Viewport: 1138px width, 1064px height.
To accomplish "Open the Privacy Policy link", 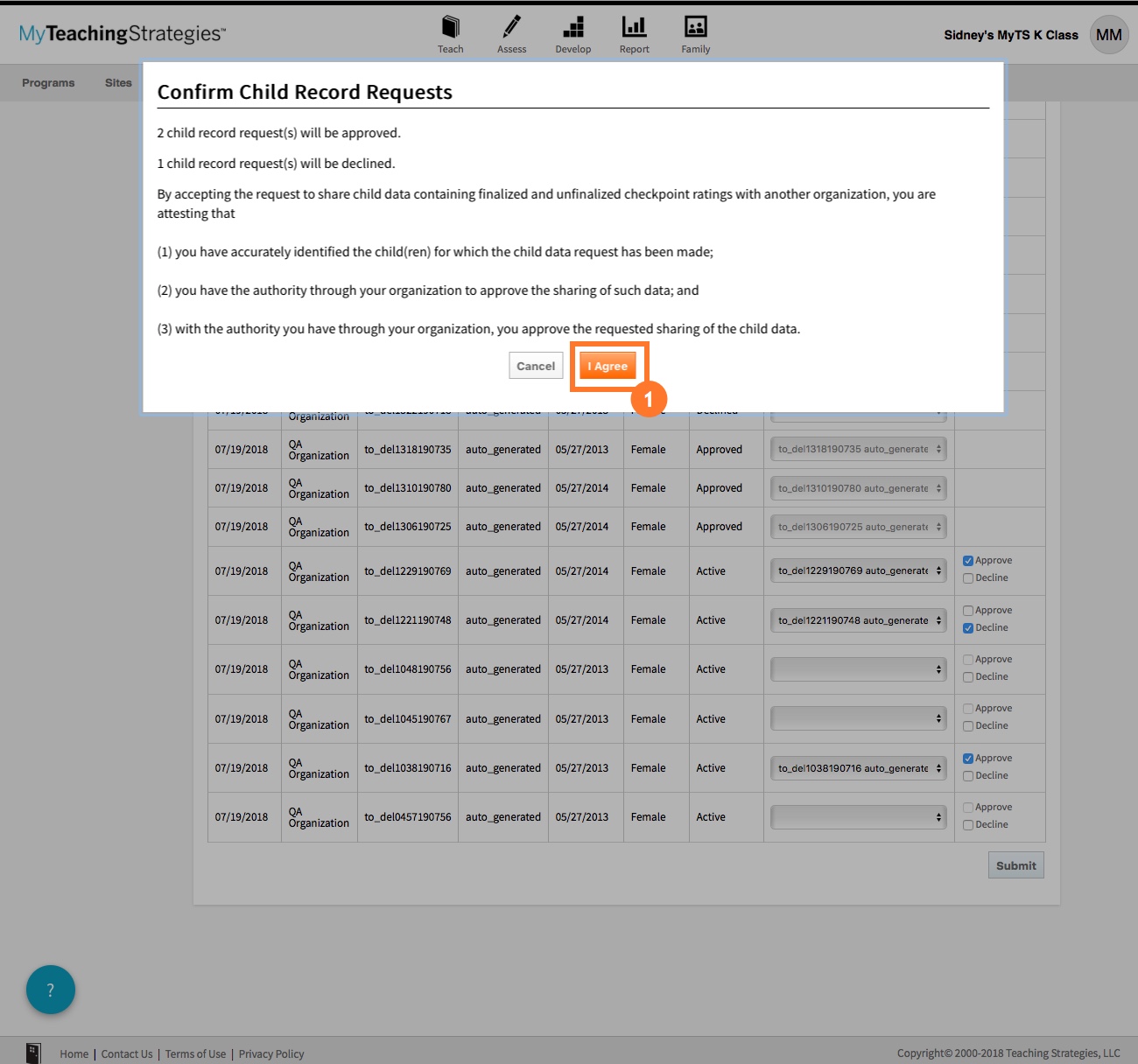I will pos(271,1054).
